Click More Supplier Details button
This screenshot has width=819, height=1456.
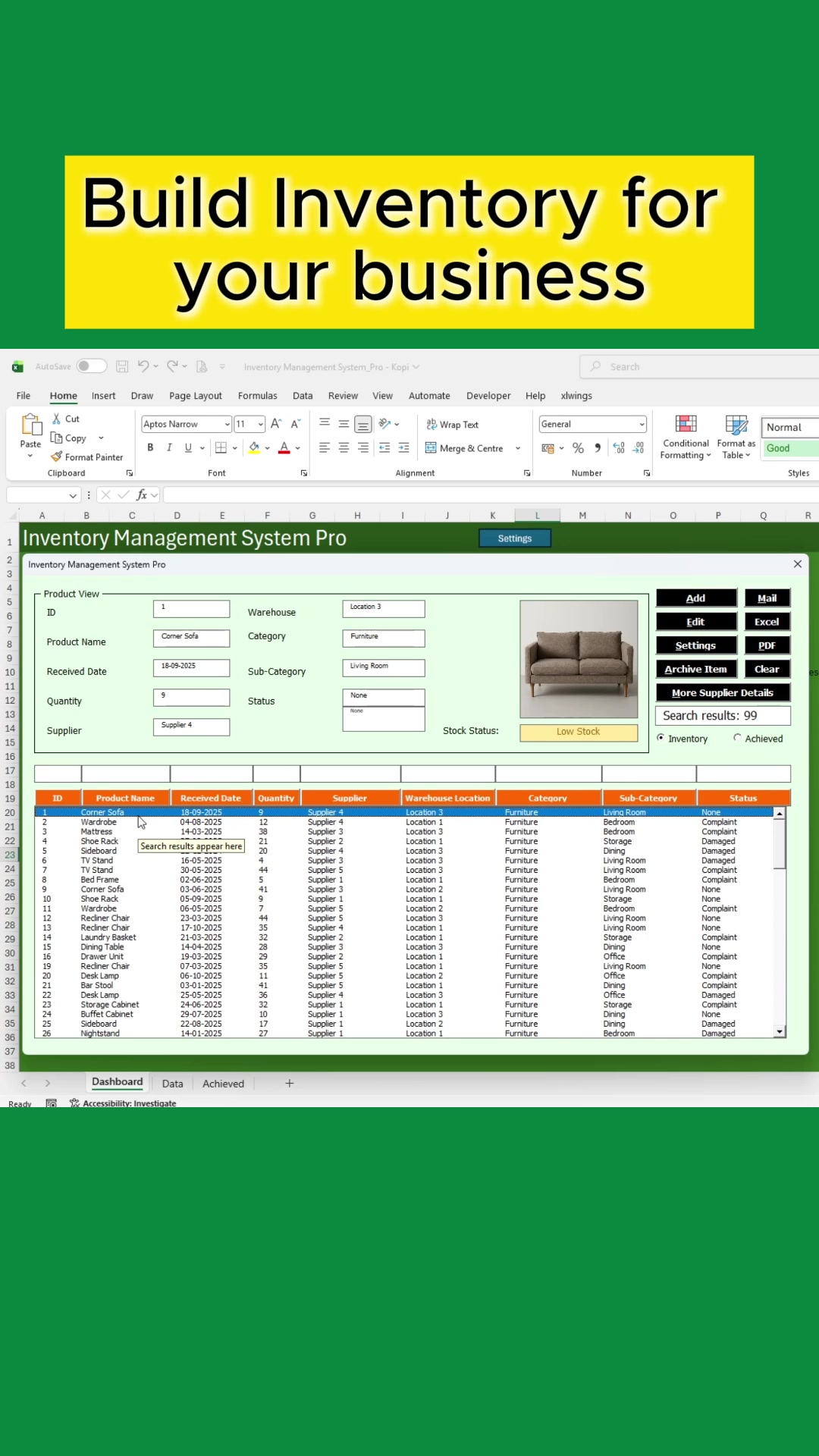coord(723,692)
